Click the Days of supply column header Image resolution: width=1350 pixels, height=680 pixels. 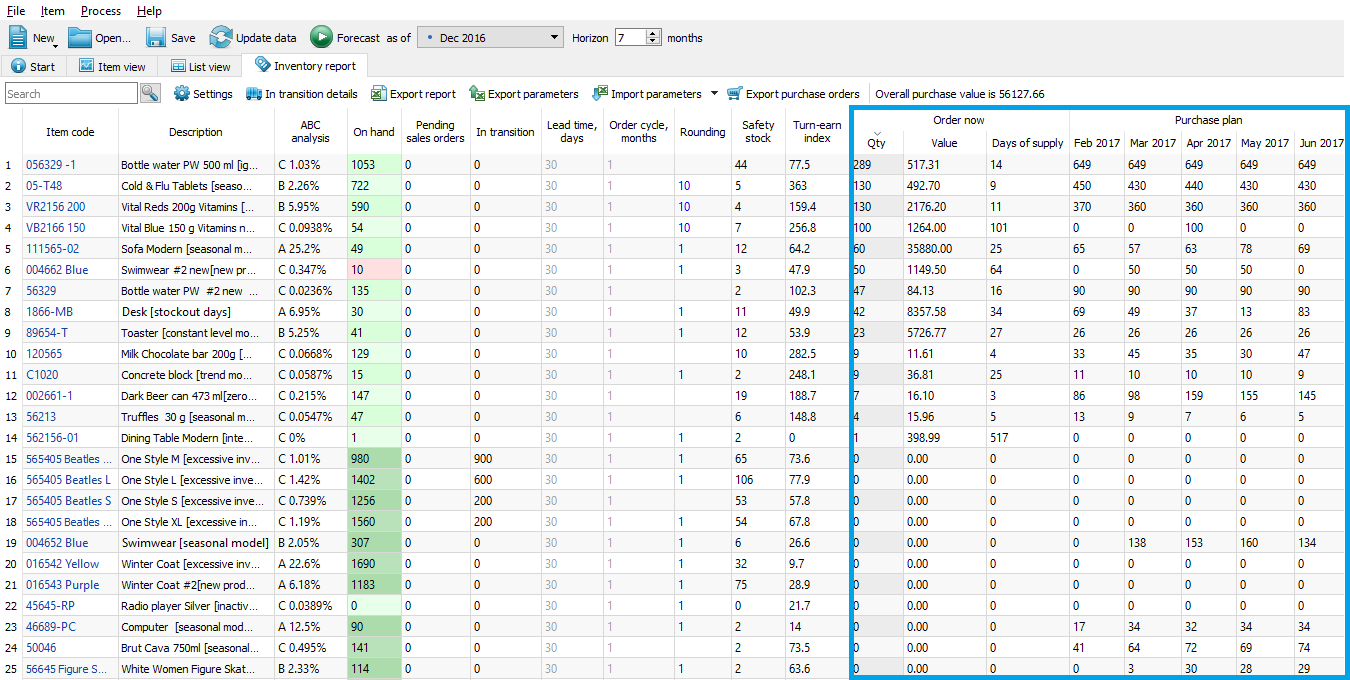pyautogui.click(x=1027, y=143)
